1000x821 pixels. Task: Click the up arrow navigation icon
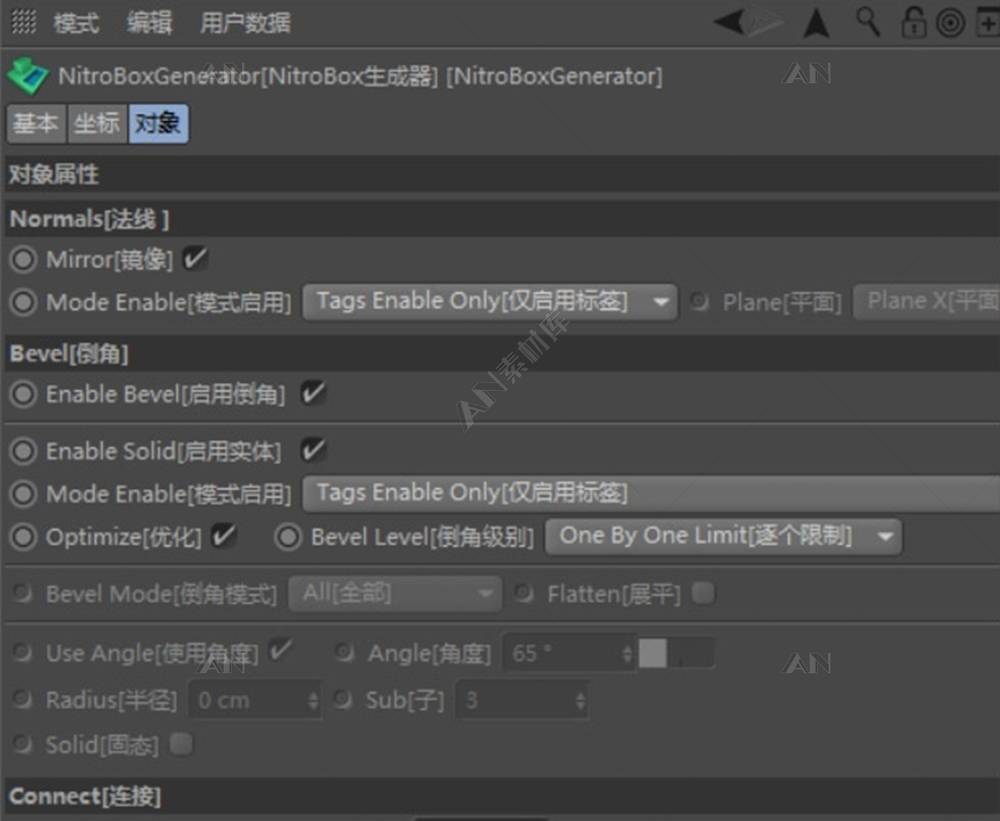pos(816,23)
